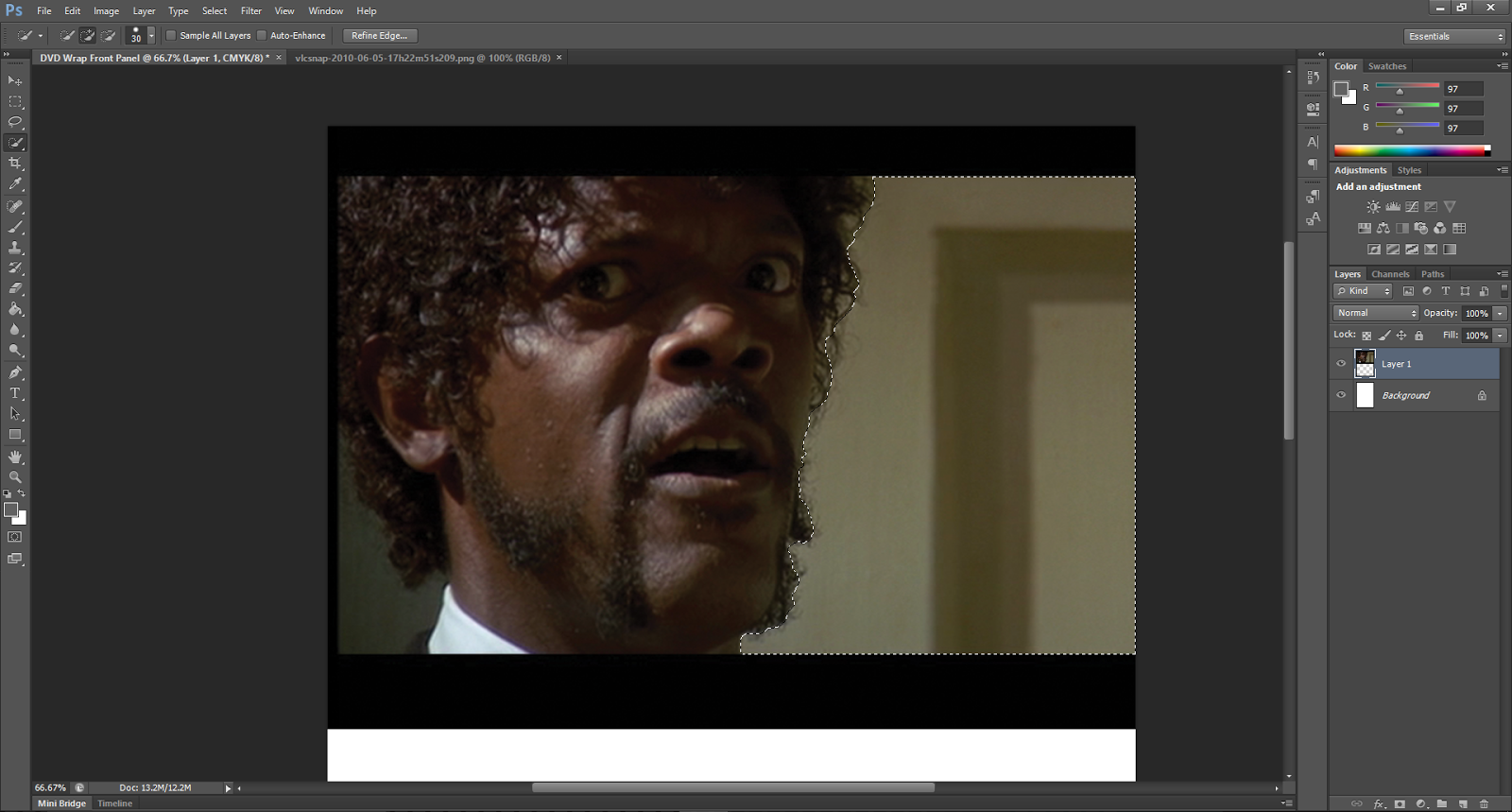Click the red R color slider
Image resolution: width=1512 pixels, height=812 pixels.
coord(1407,88)
